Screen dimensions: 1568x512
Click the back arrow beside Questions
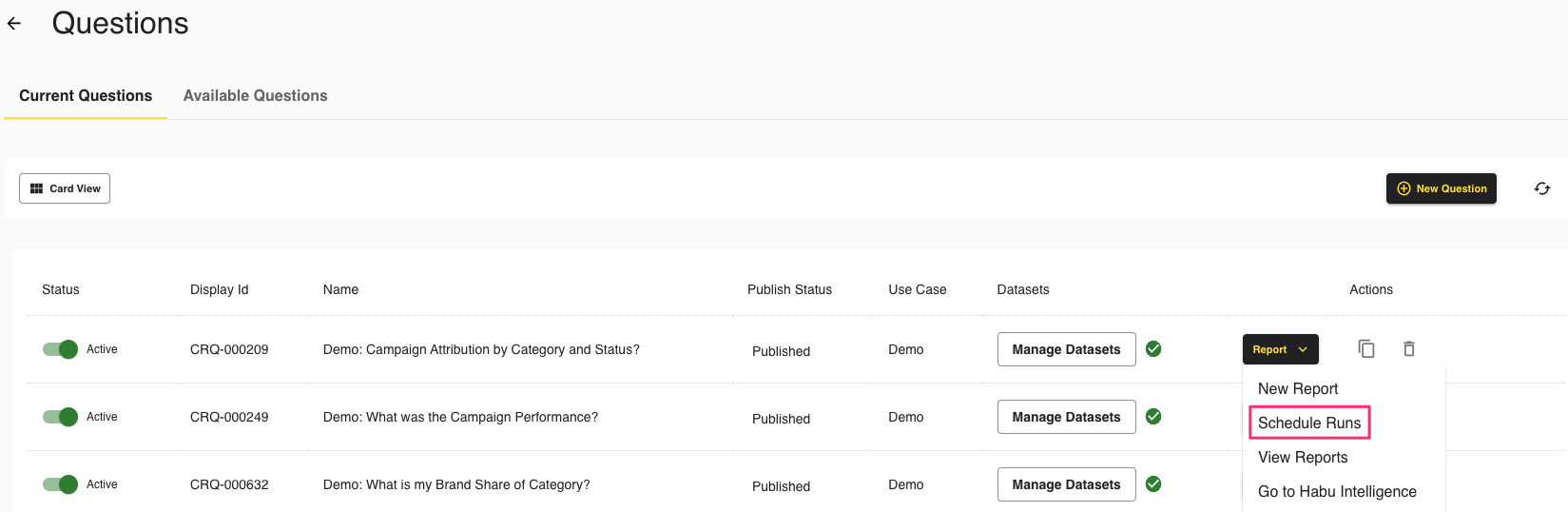(14, 24)
